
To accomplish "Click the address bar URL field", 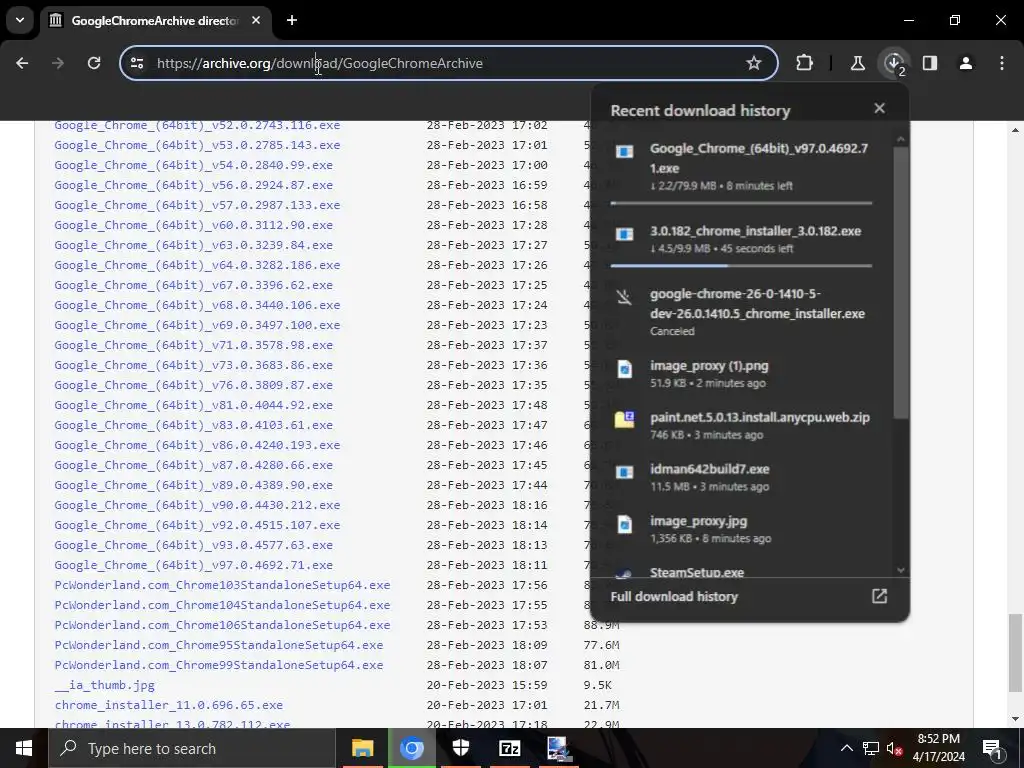I will pyautogui.click(x=449, y=63).
